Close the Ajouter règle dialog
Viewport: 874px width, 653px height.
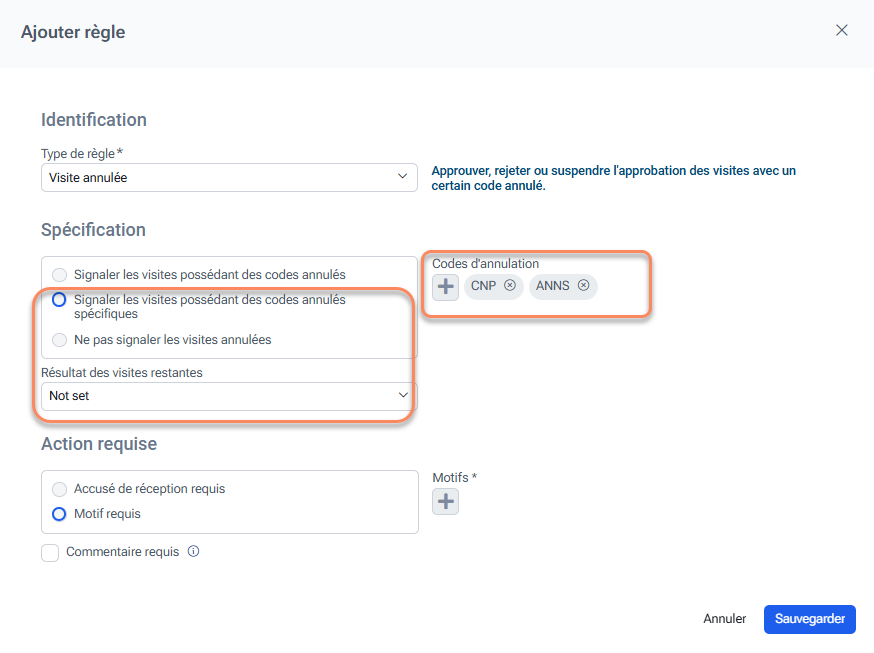click(842, 30)
